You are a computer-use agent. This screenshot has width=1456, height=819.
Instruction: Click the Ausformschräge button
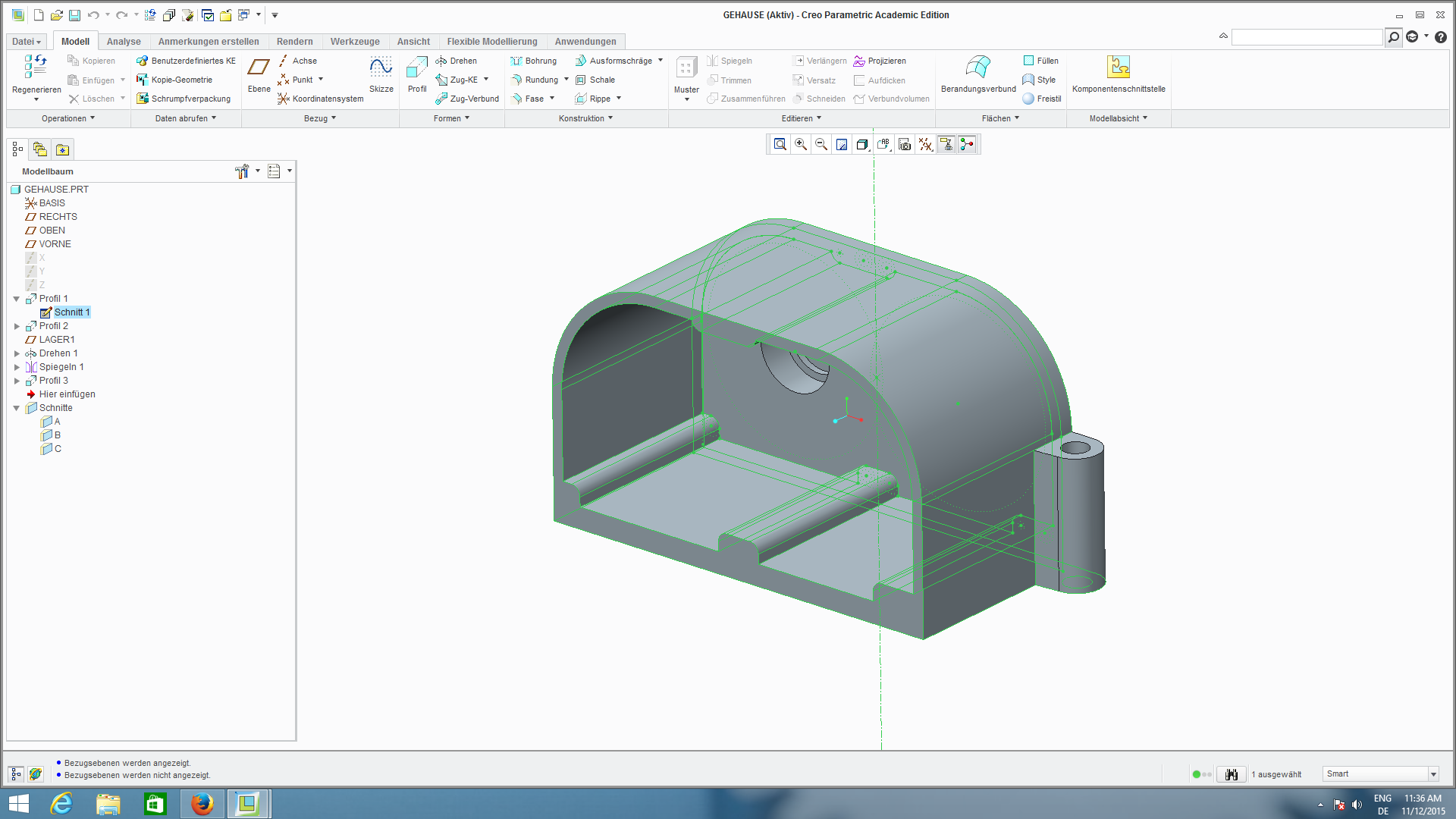point(613,61)
